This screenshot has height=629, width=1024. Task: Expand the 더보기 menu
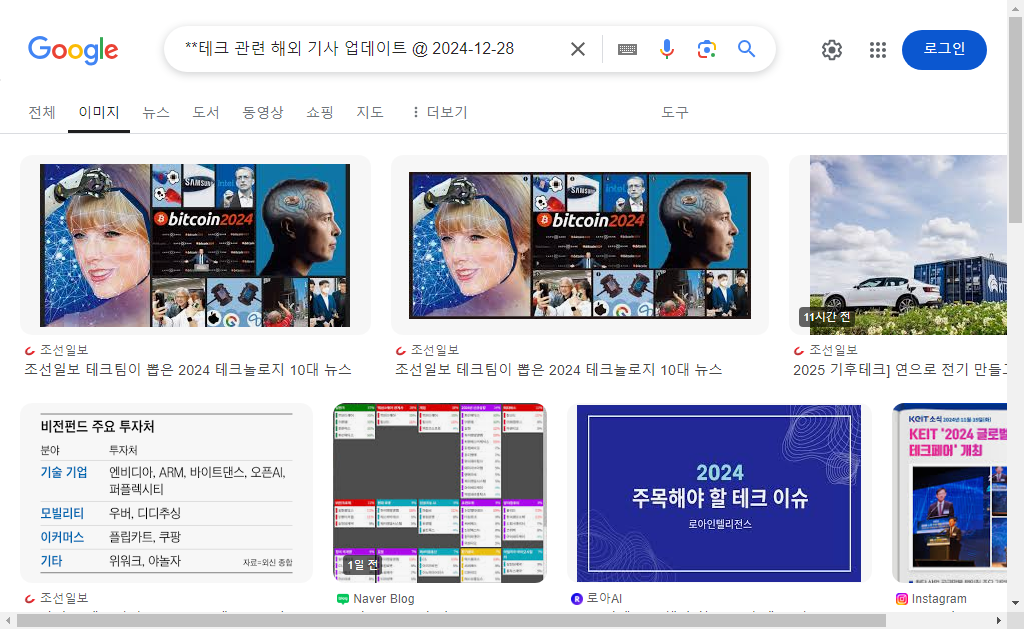coord(440,112)
